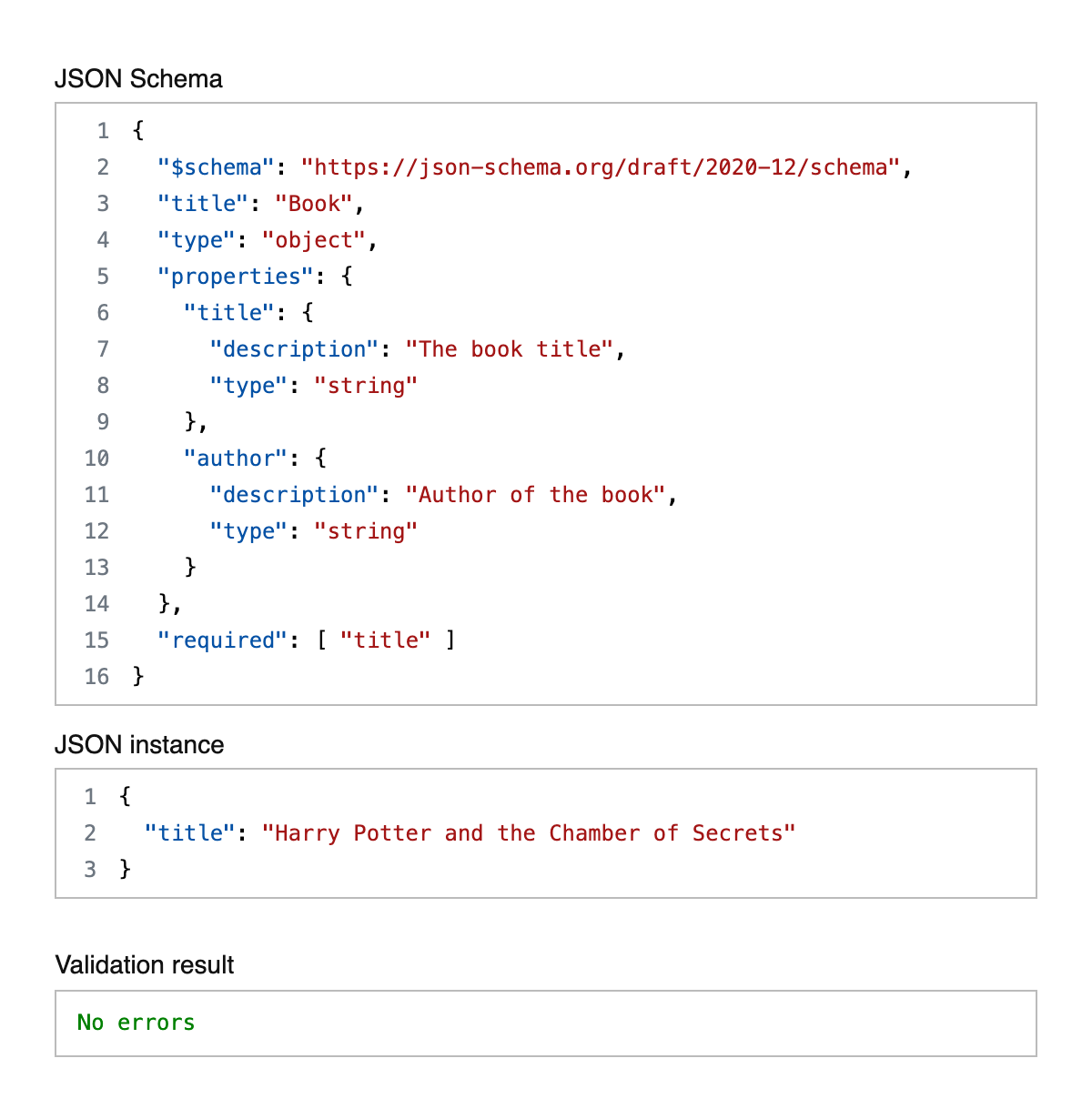Click the "No errors" validation message
This screenshot has height=1119, width=1092.
point(136,1023)
